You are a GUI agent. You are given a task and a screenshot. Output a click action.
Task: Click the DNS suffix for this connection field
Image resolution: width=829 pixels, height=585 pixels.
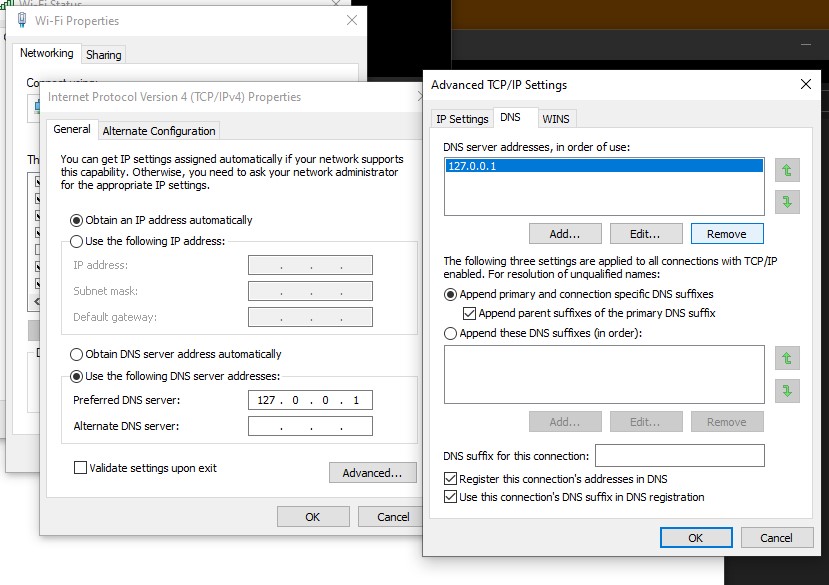[x=679, y=456]
